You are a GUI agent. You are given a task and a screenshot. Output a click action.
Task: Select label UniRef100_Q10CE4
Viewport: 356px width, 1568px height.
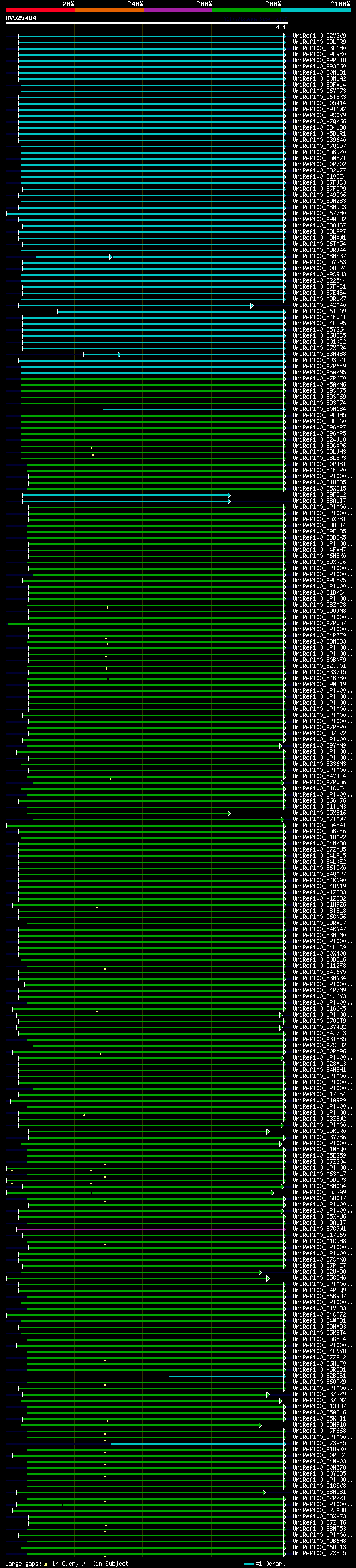click(x=319, y=176)
